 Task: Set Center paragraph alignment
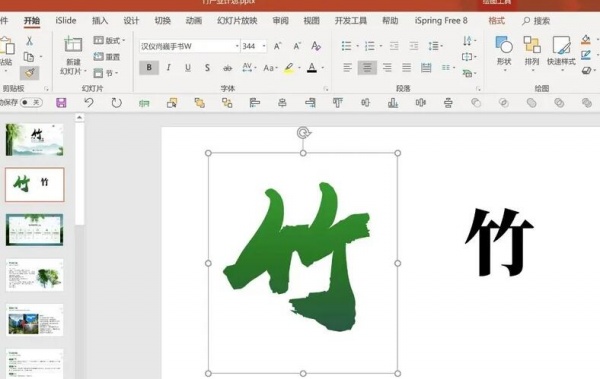point(367,68)
